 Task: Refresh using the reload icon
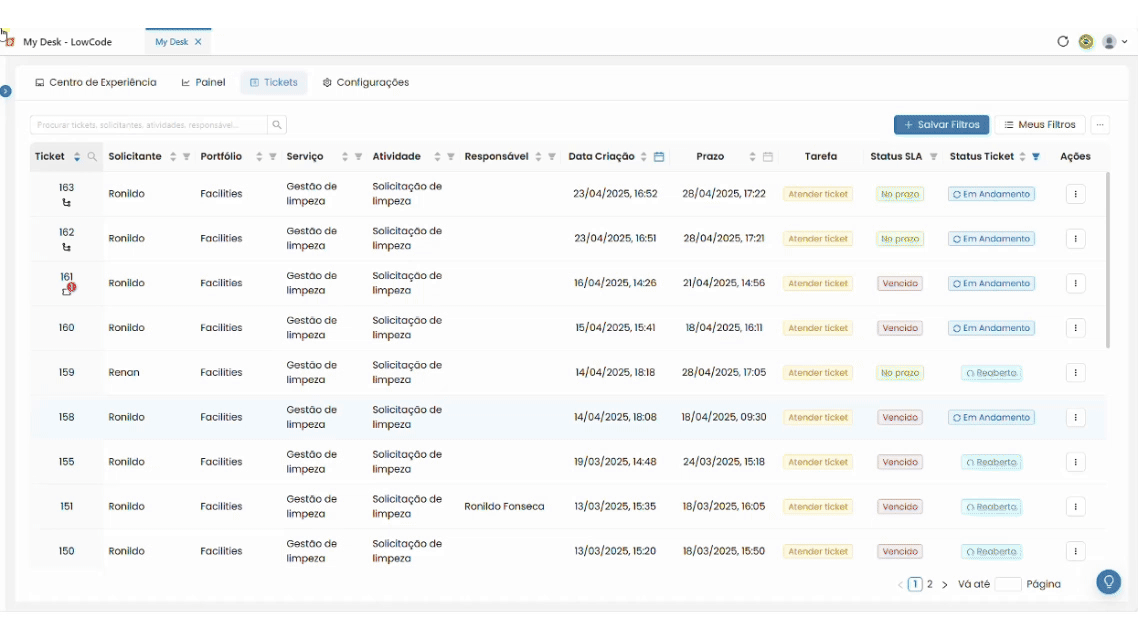coord(1063,41)
